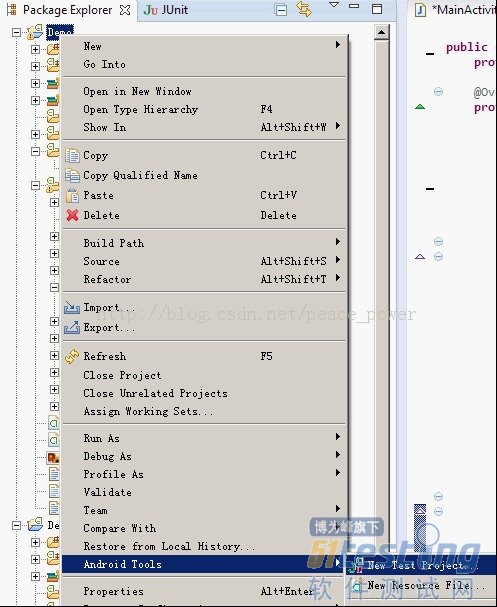Collapse the lower De project node
This screenshot has width=497, height=607.
point(16,525)
